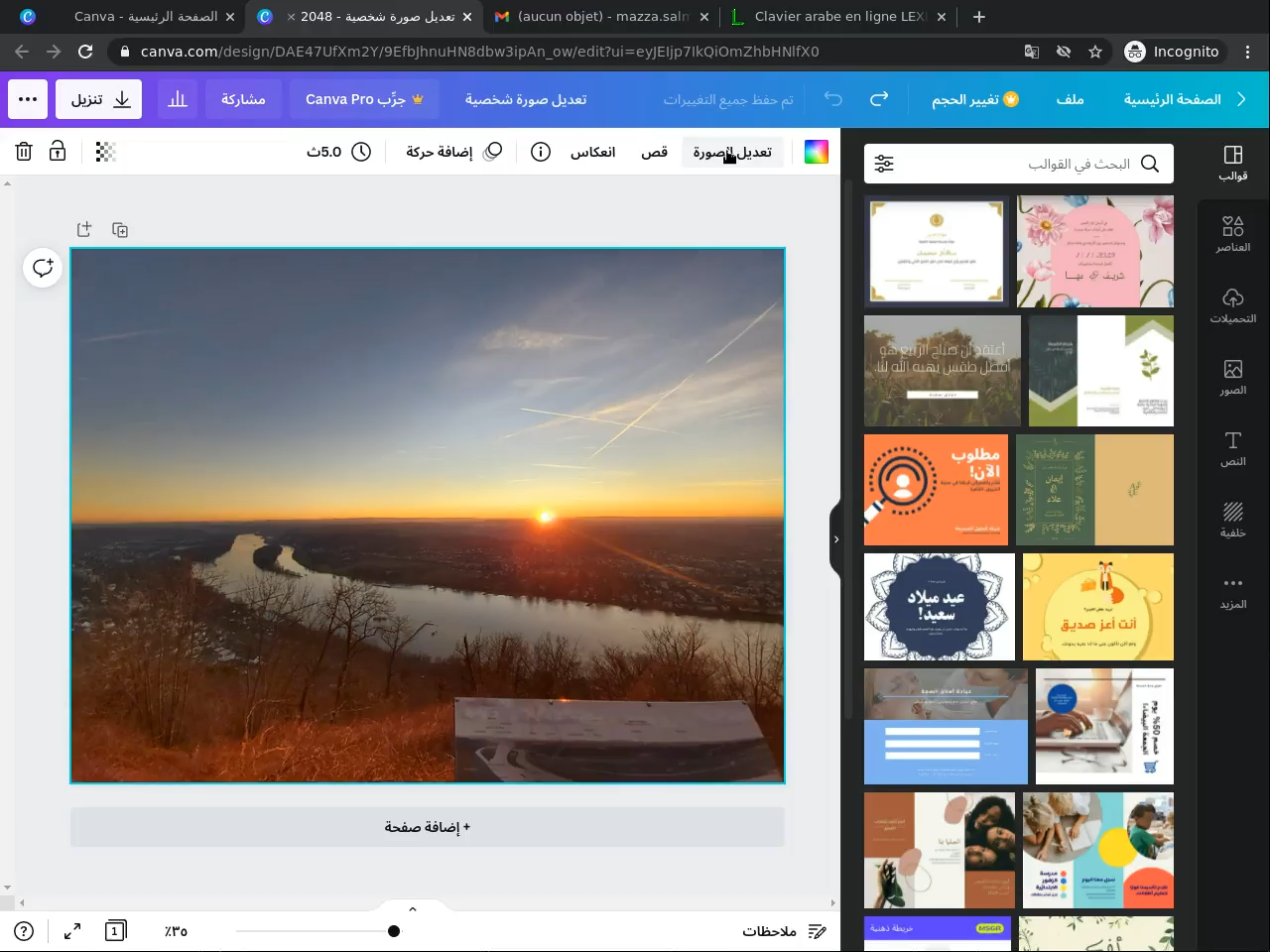Click the search magnifier icon in templates
This screenshot has height=952, width=1270.
[x=1150, y=164]
